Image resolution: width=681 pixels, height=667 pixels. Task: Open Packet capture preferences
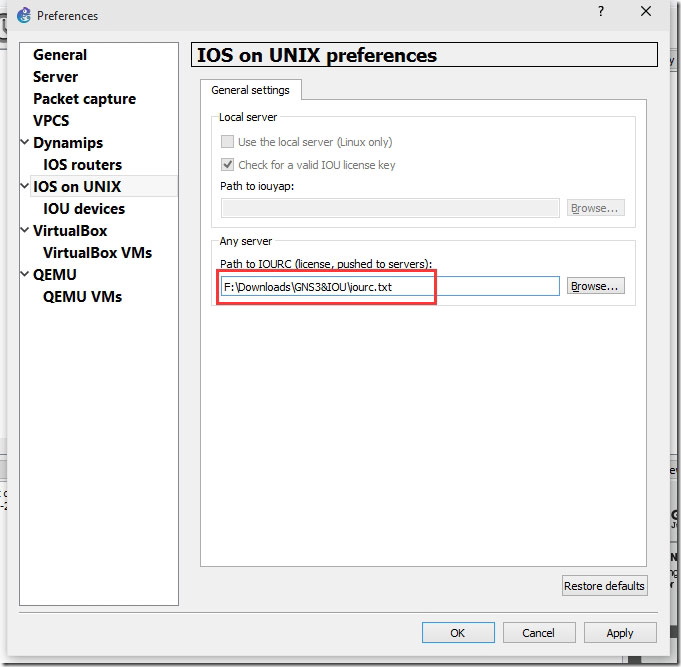[x=84, y=99]
